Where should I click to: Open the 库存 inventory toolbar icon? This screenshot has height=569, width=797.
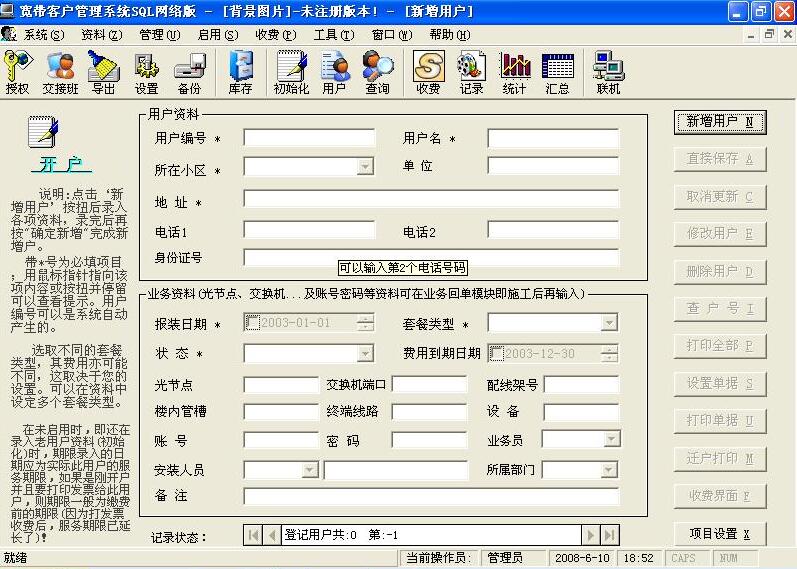(240, 72)
